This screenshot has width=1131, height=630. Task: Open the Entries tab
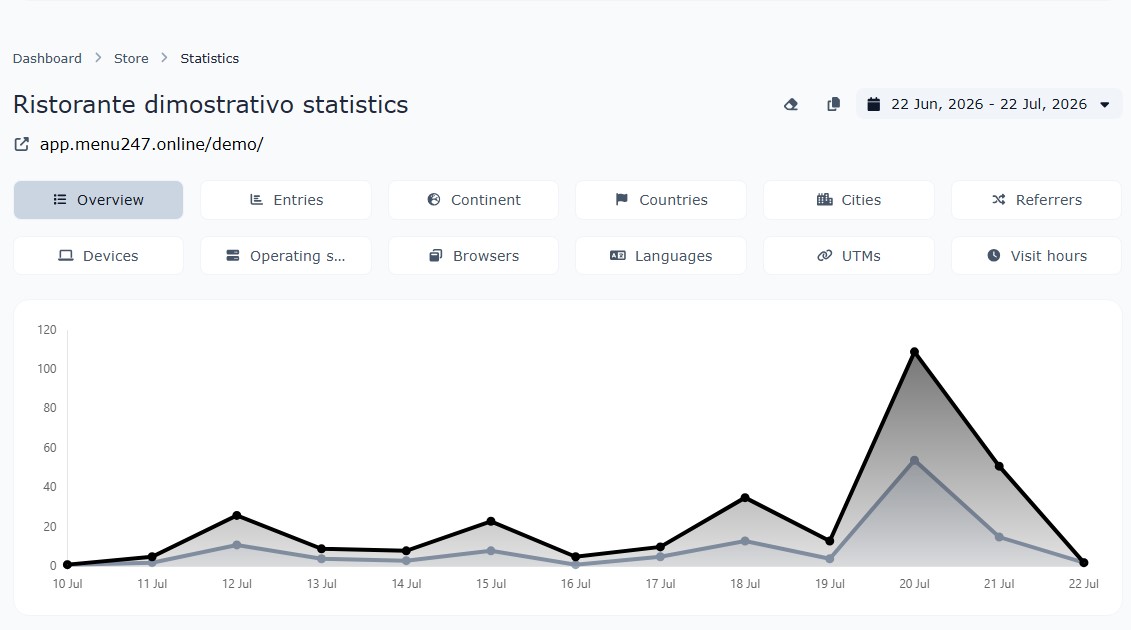[x=286, y=200]
